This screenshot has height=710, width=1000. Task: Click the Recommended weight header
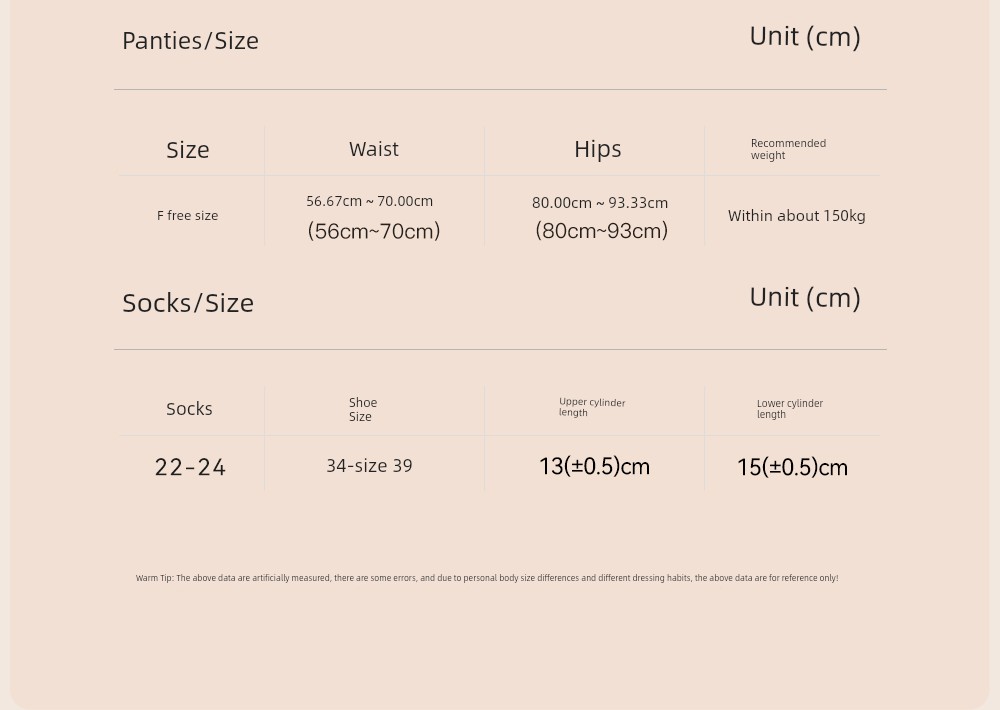[x=788, y=149]
